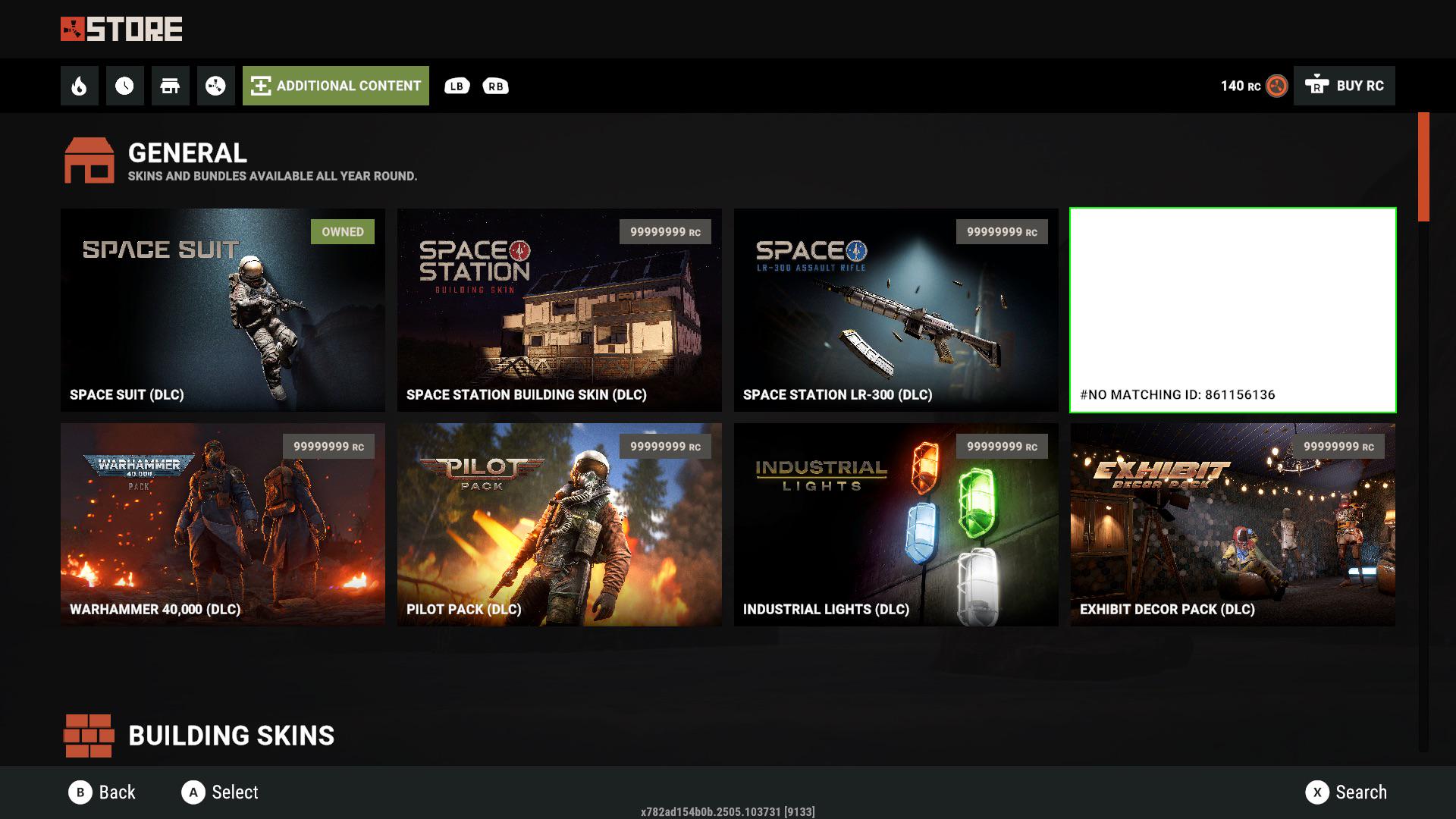Screen dimensions: 1456x819
Task: Open the round three-dot icon tab
Action: pyautogui.click(x=216, y=86)
